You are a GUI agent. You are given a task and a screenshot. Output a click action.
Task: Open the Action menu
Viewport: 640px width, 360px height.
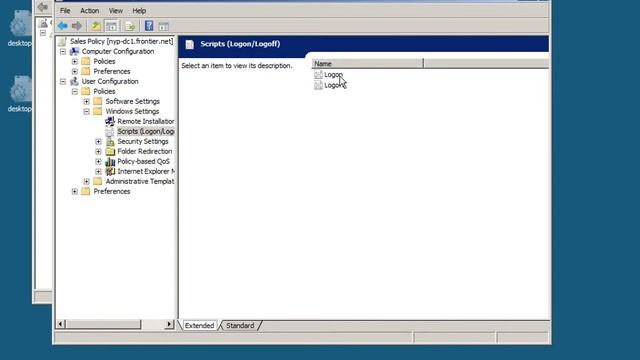click(89, 11)
